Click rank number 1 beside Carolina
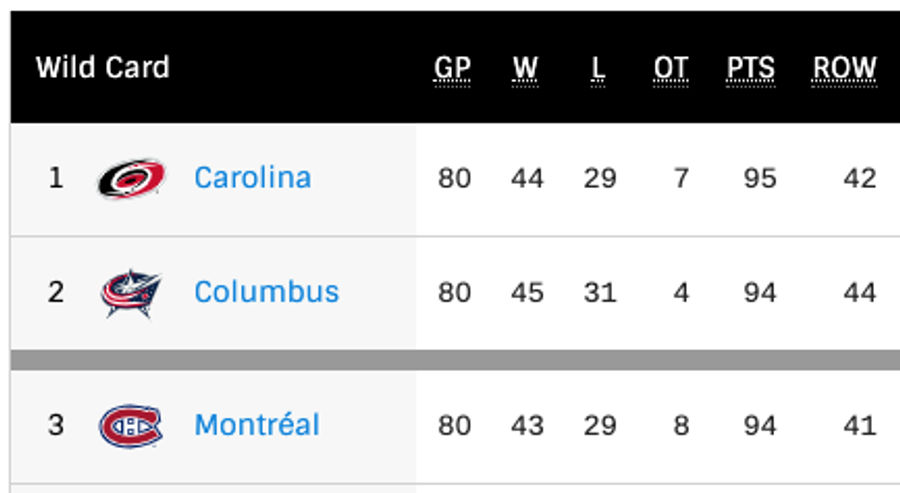 point(56,178)
